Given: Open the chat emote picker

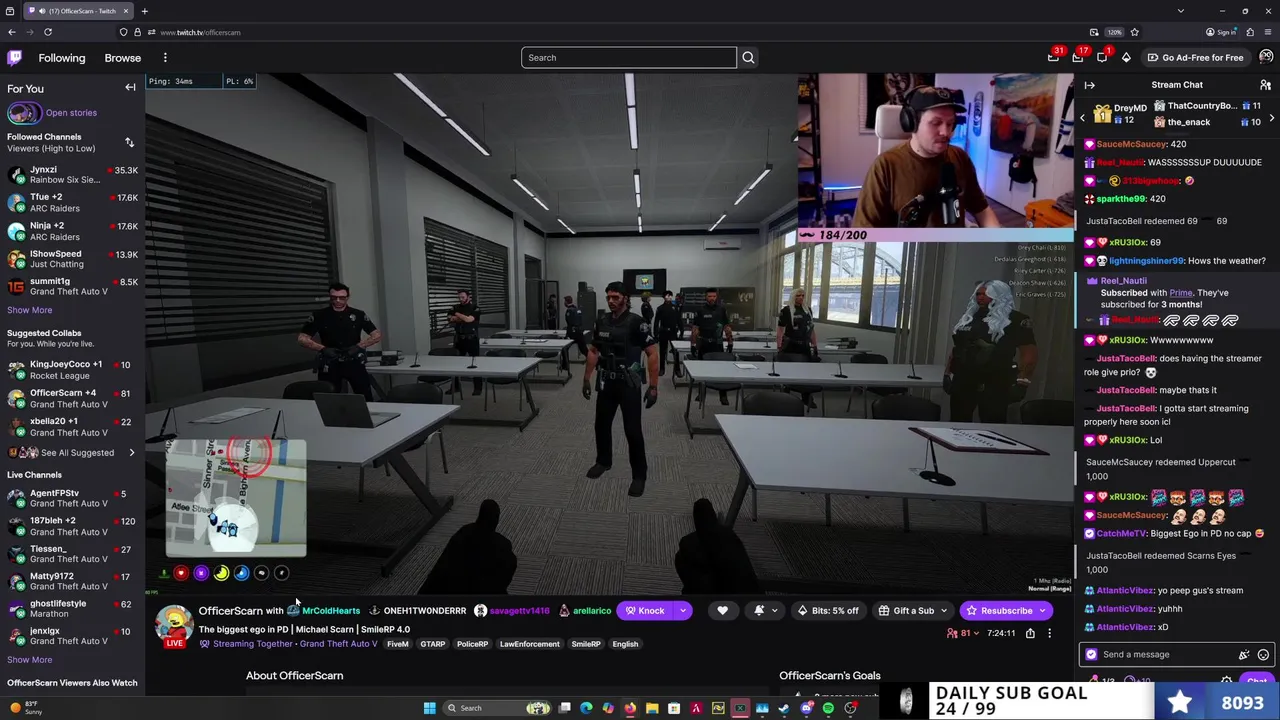Looking at the screenshot, I should 1264,655.
